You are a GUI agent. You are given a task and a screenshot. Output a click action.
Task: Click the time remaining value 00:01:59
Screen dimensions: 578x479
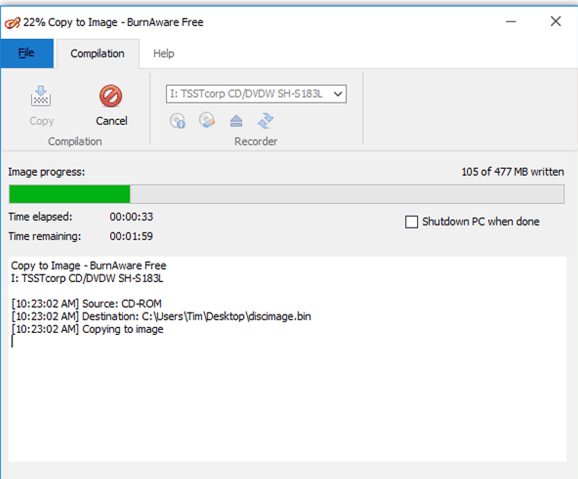tap(131, 236)
